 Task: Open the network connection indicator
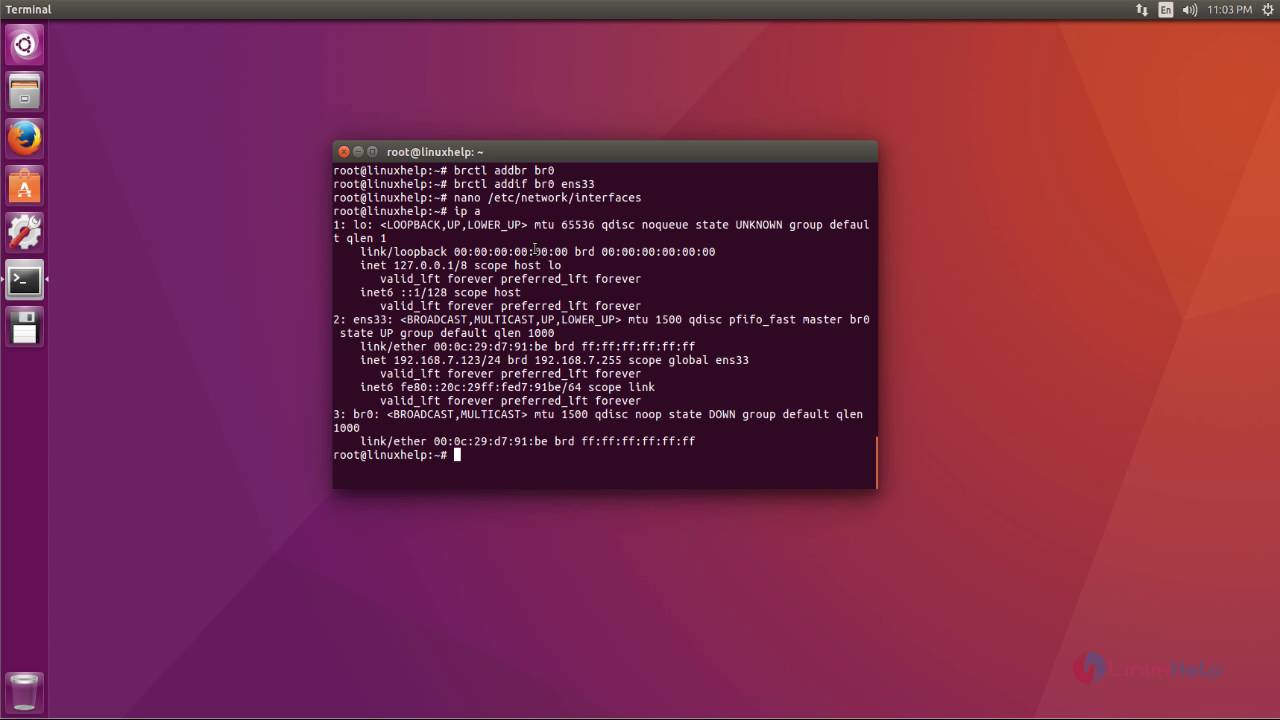(x=1142, y=10)
